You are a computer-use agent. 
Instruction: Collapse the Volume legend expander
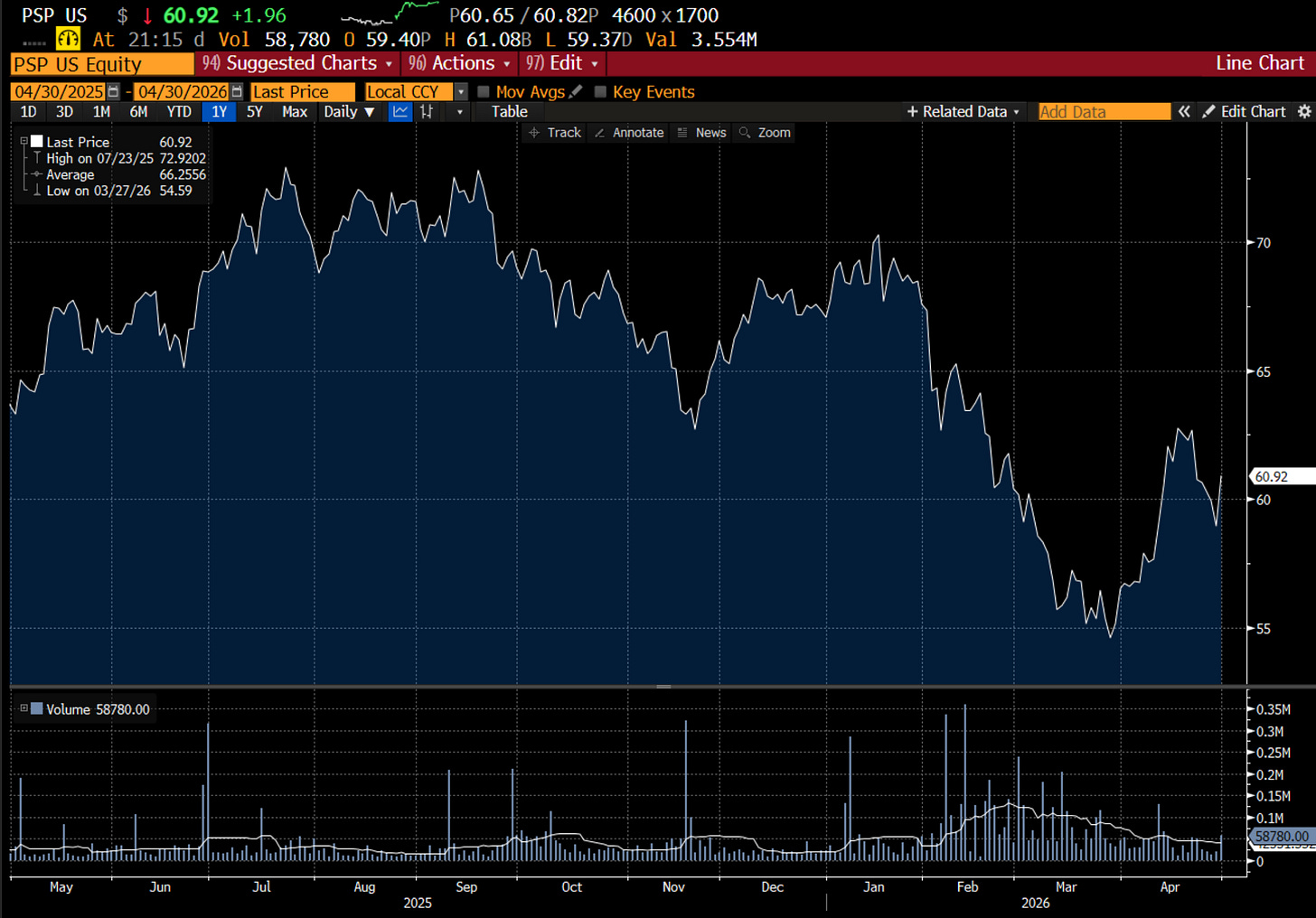click(x=24, y=708)
